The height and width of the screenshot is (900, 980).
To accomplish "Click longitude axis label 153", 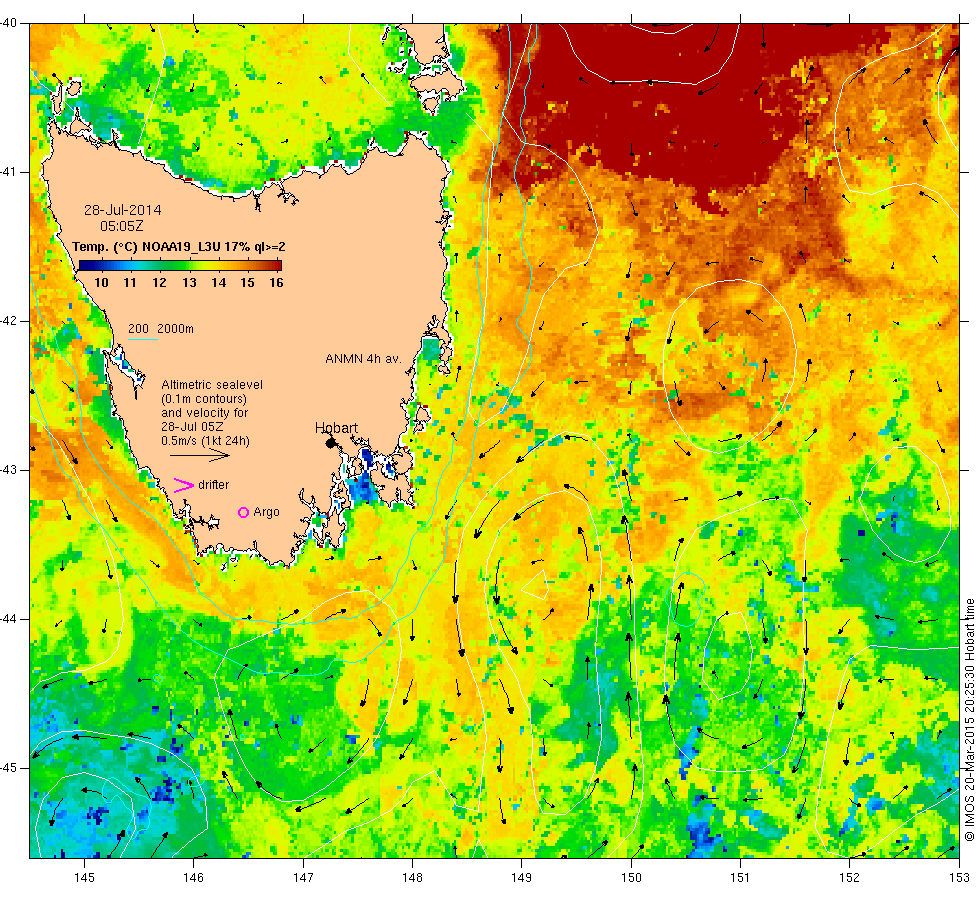I will coord(959,878).
